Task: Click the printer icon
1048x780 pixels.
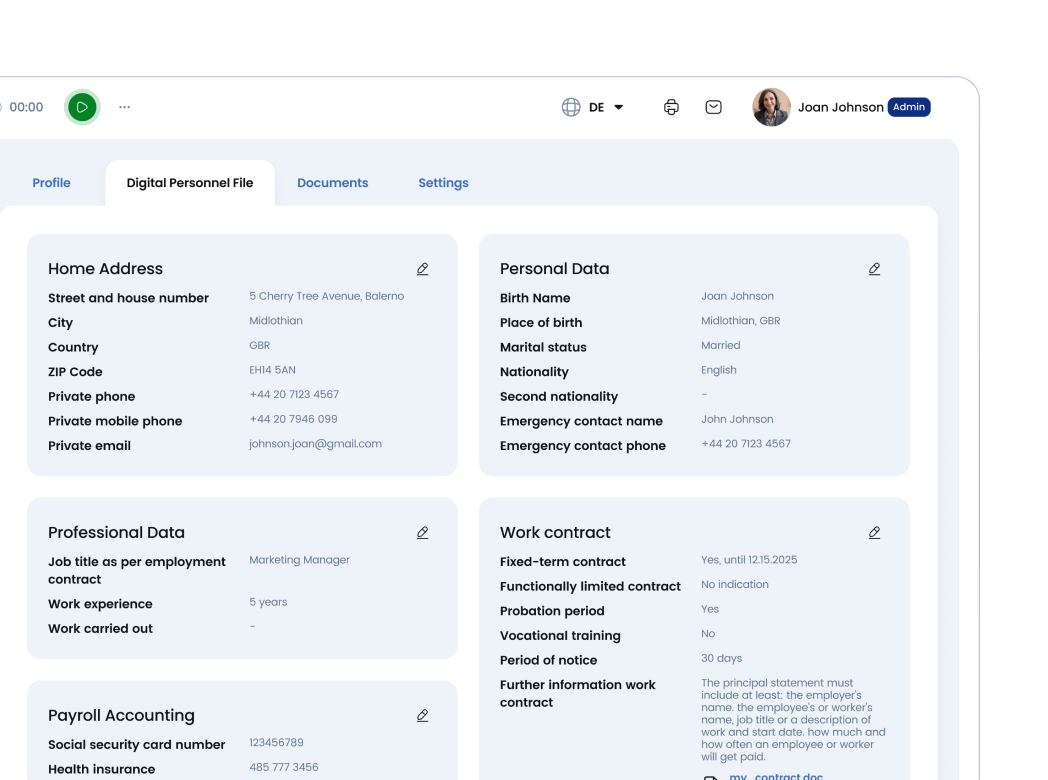Action: [671, 107]
